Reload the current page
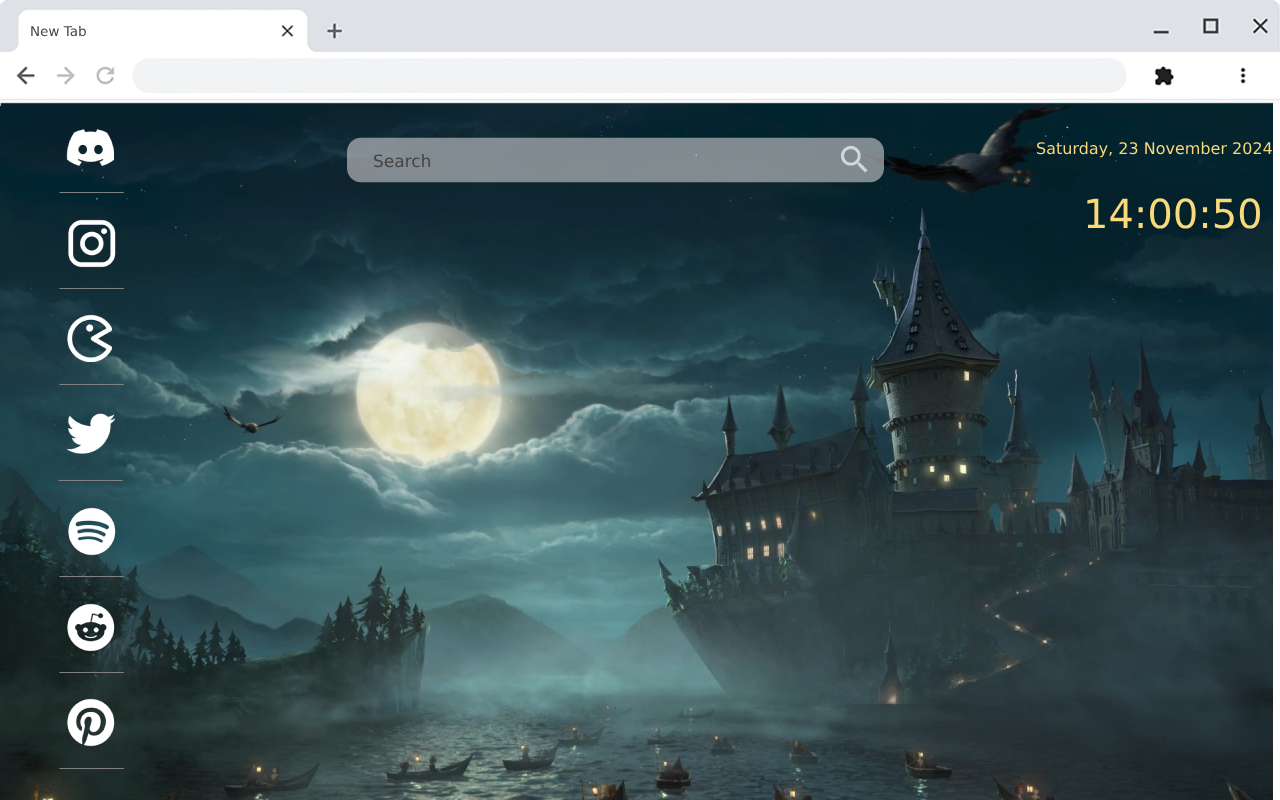Viewport: 1280px width, 800px height. tap(105, 75)
